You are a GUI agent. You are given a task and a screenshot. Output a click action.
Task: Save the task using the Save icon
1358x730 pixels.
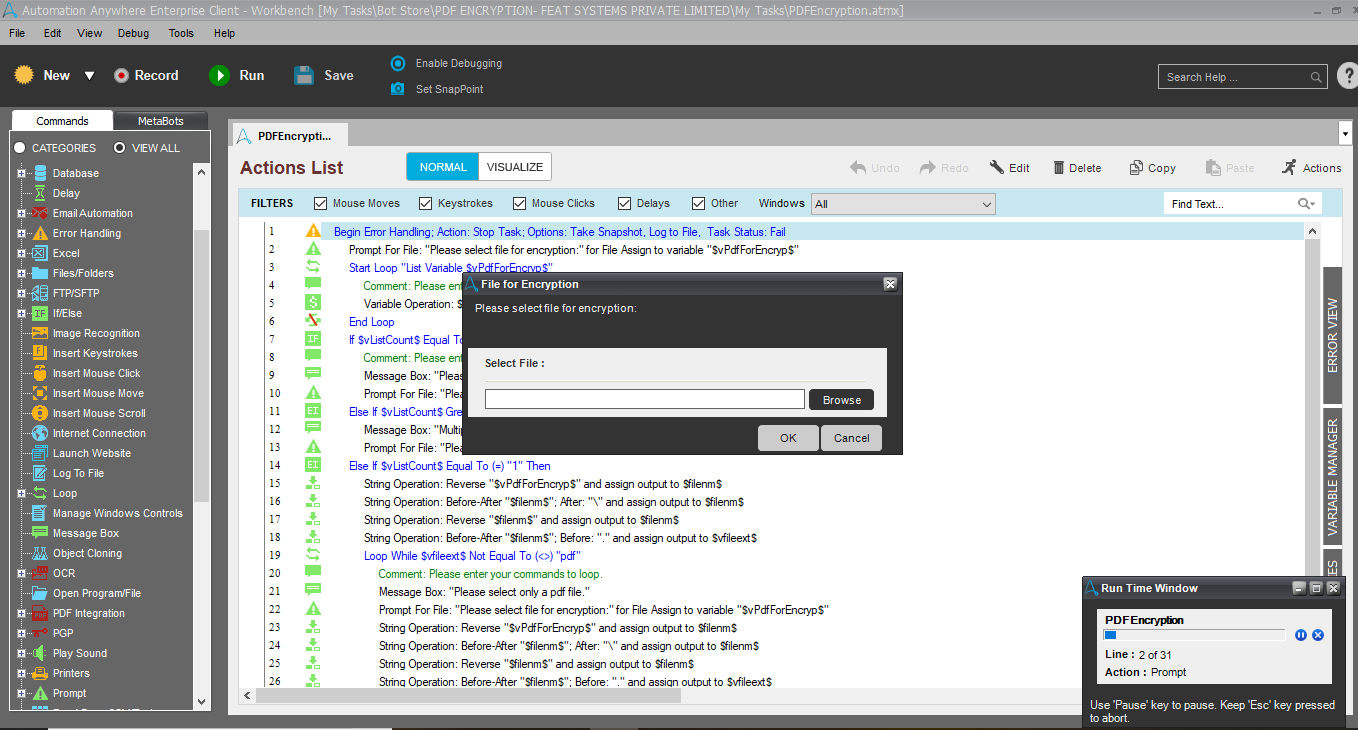coord(304,75)
